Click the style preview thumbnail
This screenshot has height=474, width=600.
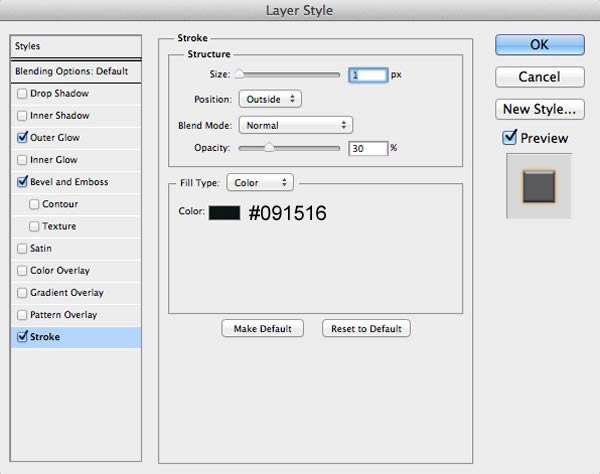pos(539,186)
